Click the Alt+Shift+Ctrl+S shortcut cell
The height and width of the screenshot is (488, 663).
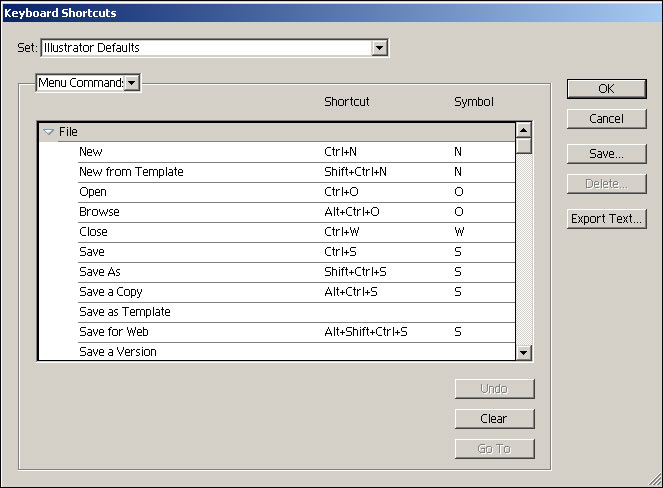366,332
